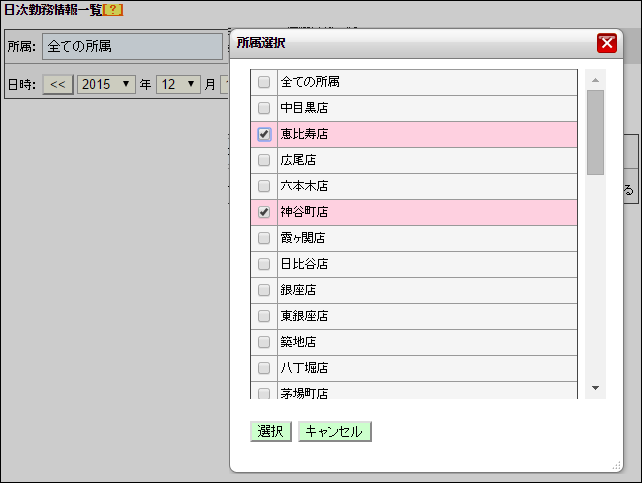
Task: Open the year dropdown showing 2015
Action: [x=106, y=84]
